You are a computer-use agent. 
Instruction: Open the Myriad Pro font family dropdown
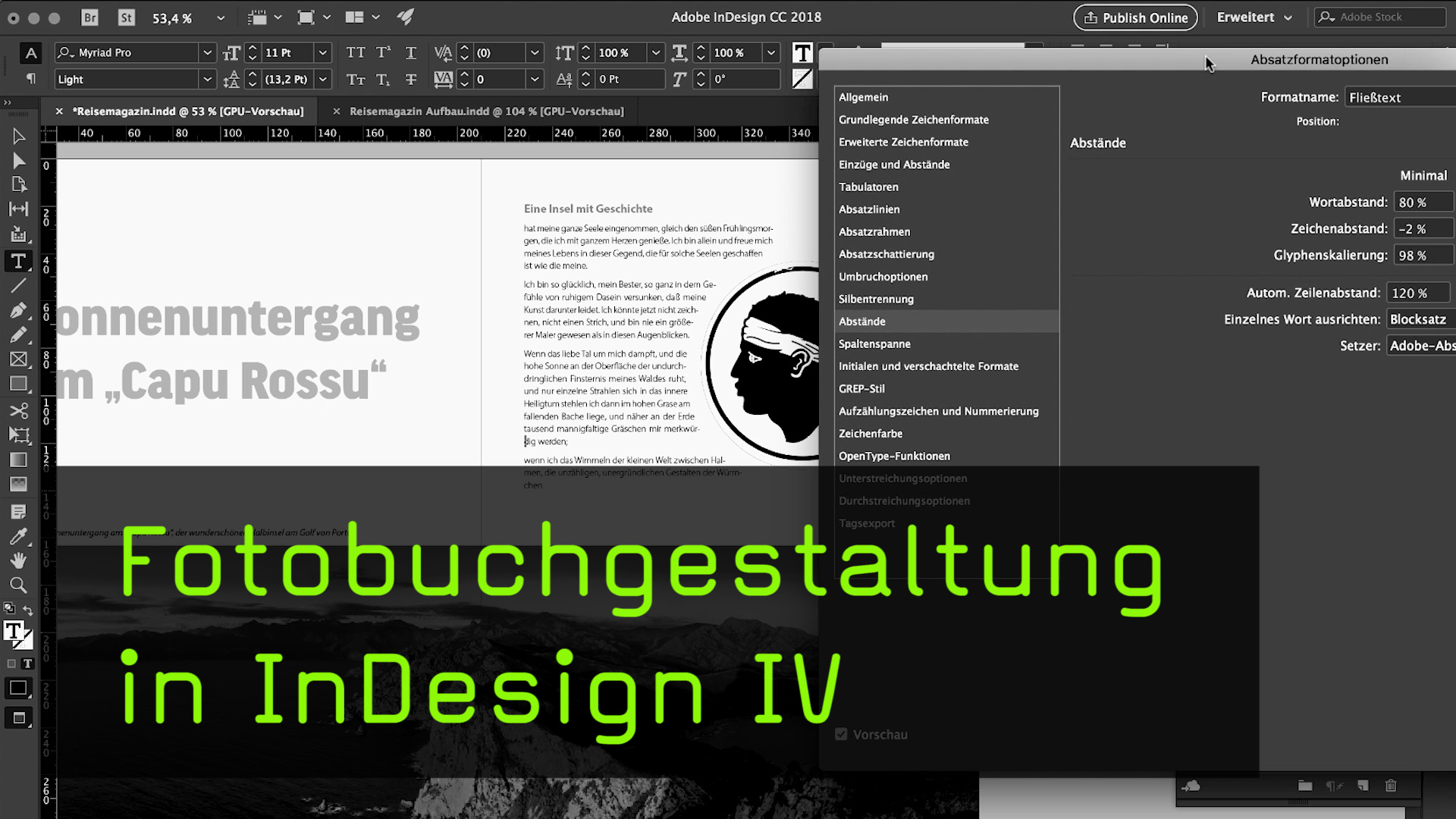tap(207, 52)
